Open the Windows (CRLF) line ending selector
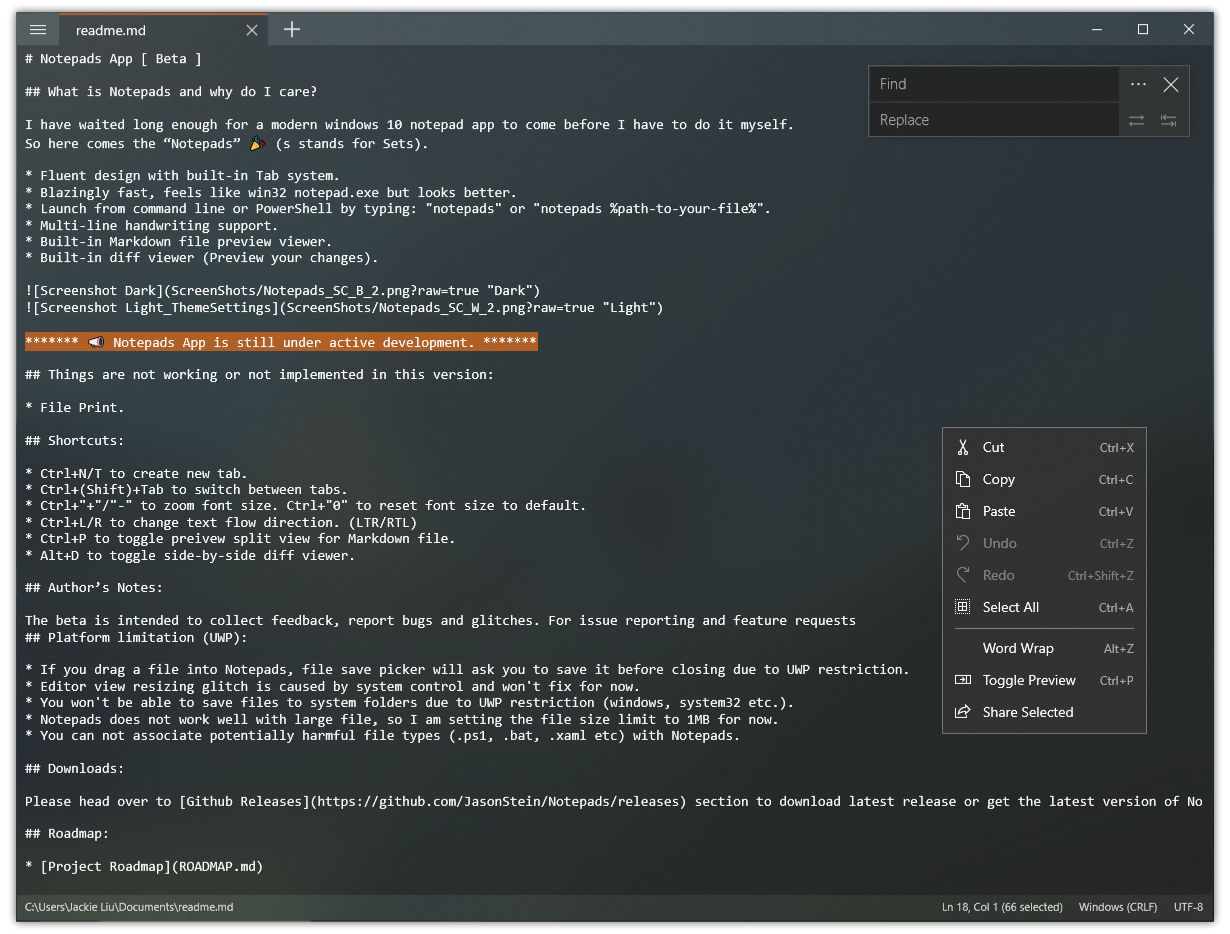Screen dimensions: 1230x934 1117,907
